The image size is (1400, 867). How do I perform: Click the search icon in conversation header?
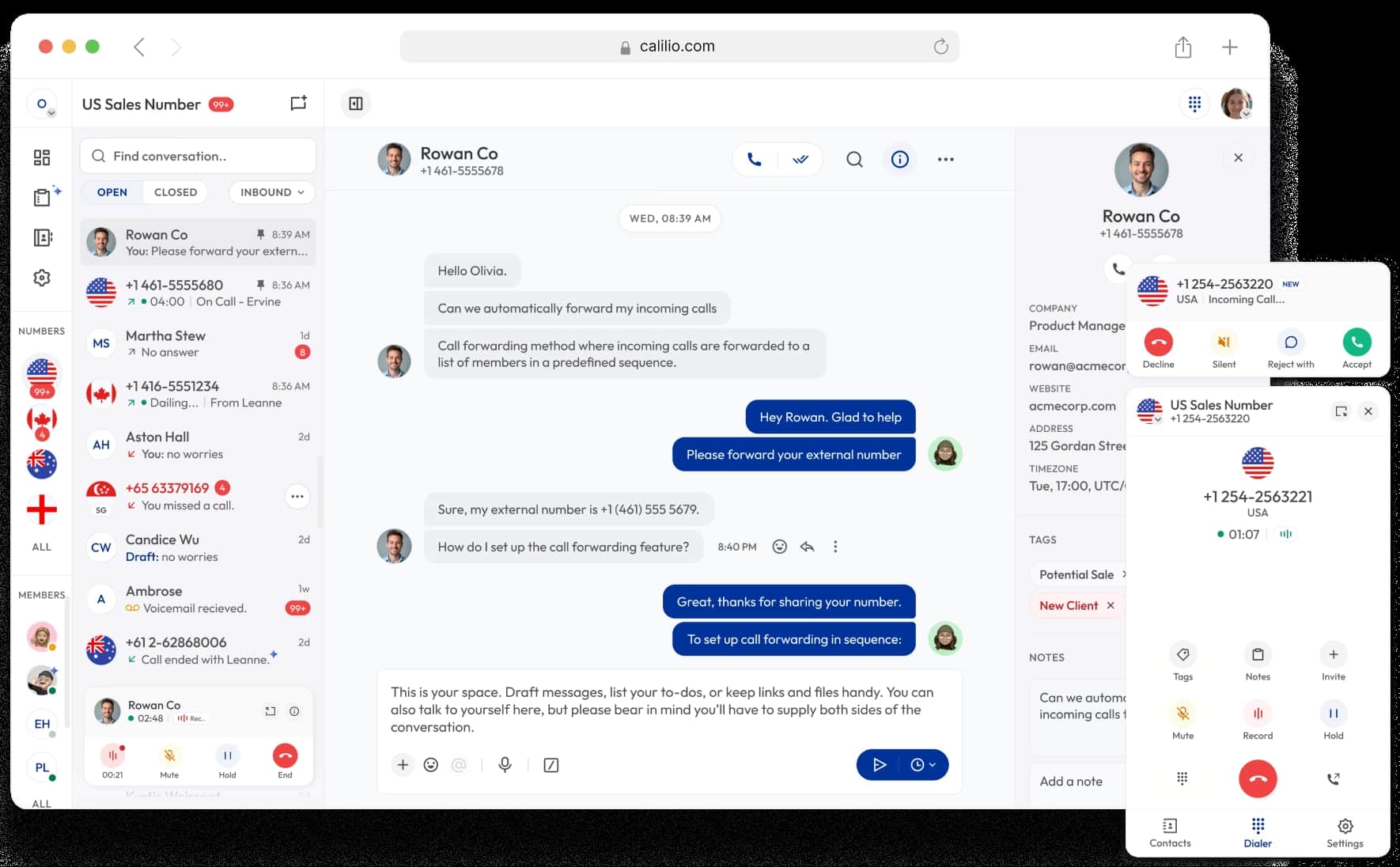click(854, 160)
